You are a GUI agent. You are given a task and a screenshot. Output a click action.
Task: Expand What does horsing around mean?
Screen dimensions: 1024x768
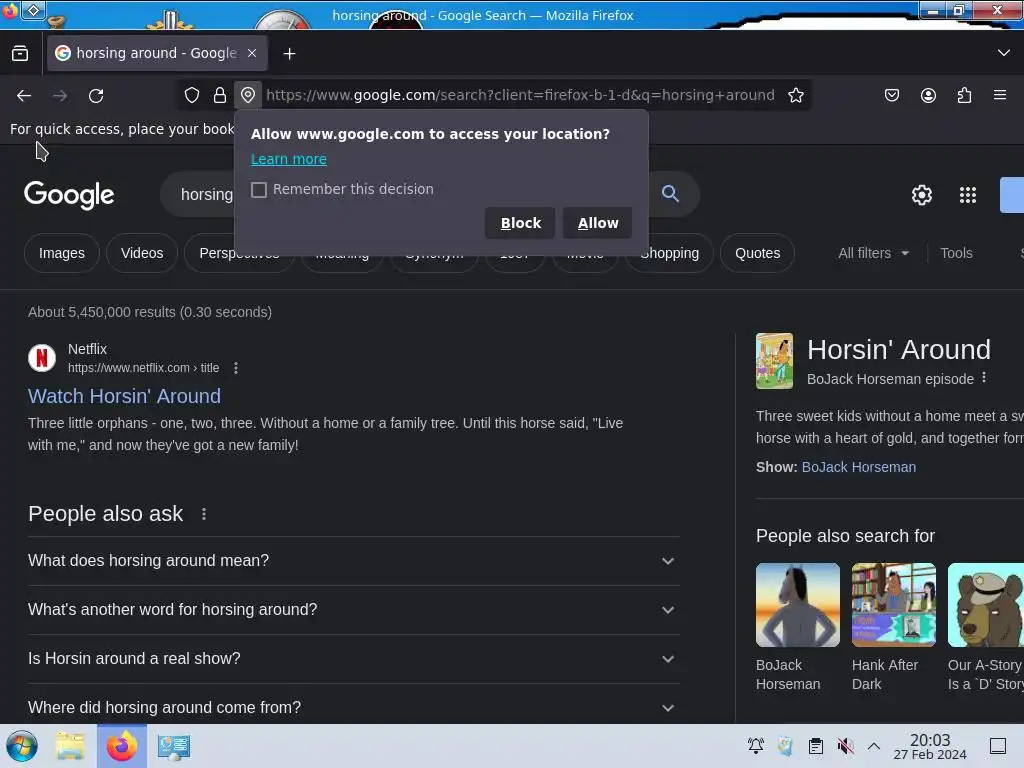click(x=353, y=561)
